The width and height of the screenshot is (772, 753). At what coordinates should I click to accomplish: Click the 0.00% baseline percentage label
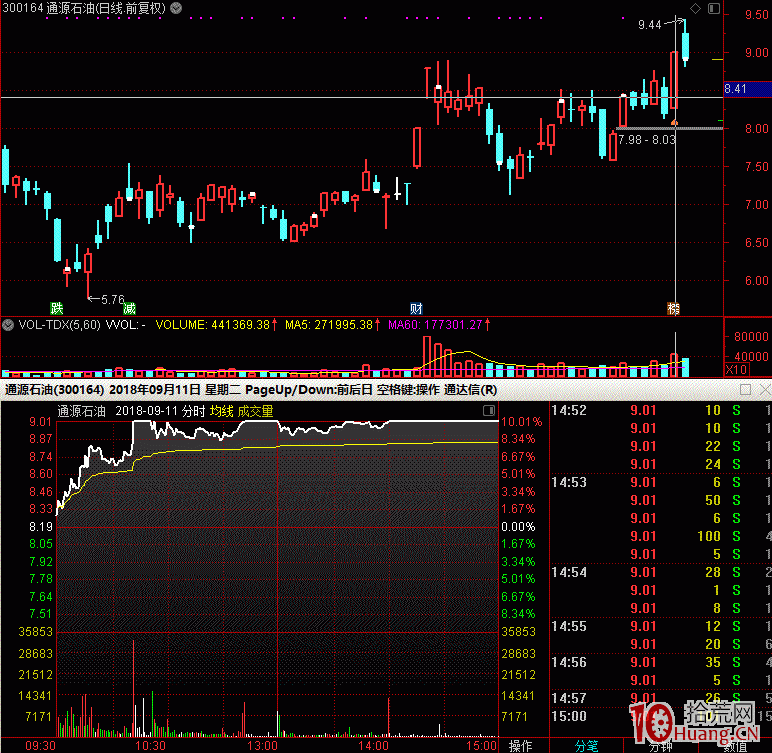tap(518, 526)
